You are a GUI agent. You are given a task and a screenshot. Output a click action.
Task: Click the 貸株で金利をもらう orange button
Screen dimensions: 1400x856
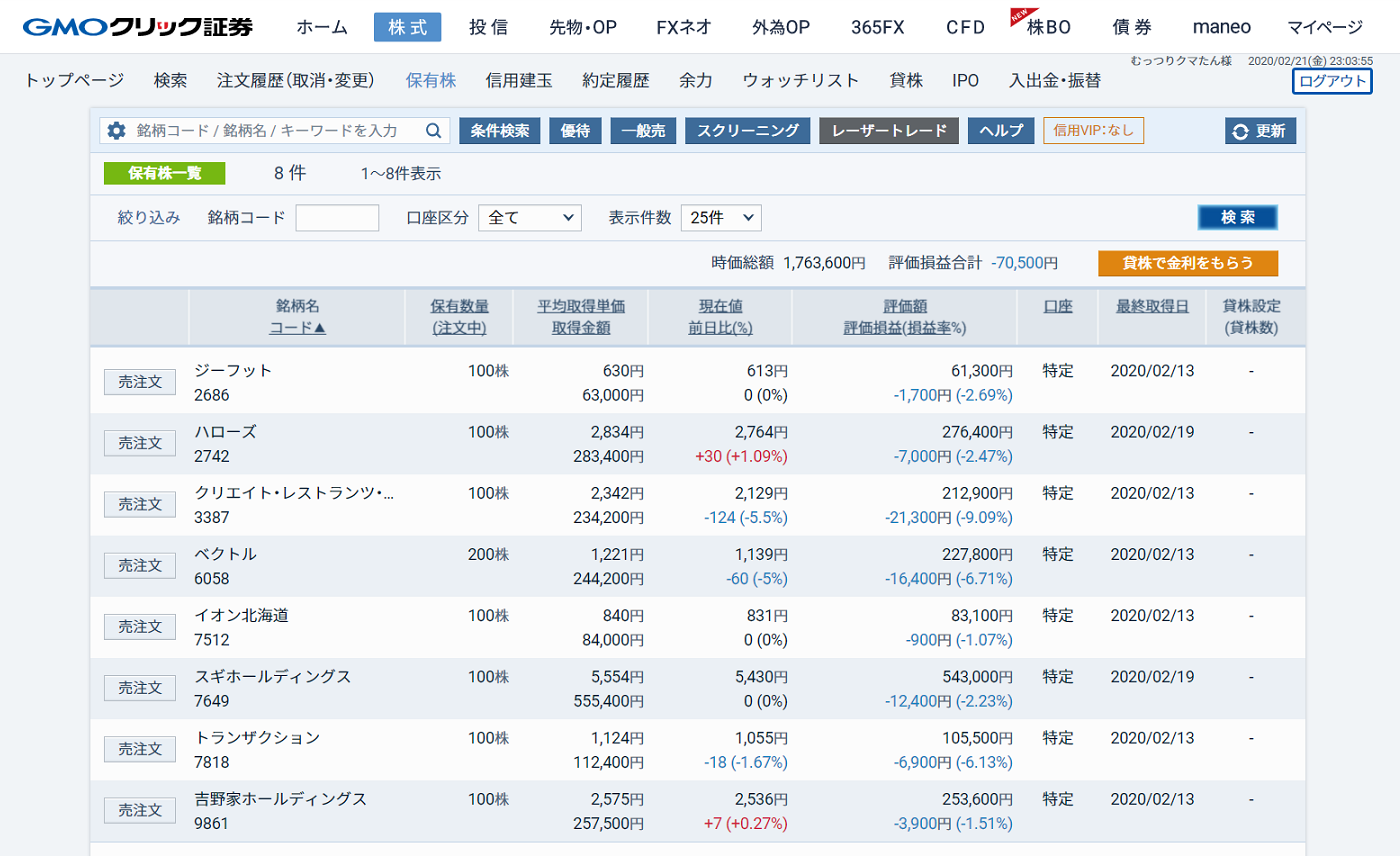click(x=1188, y=263)
